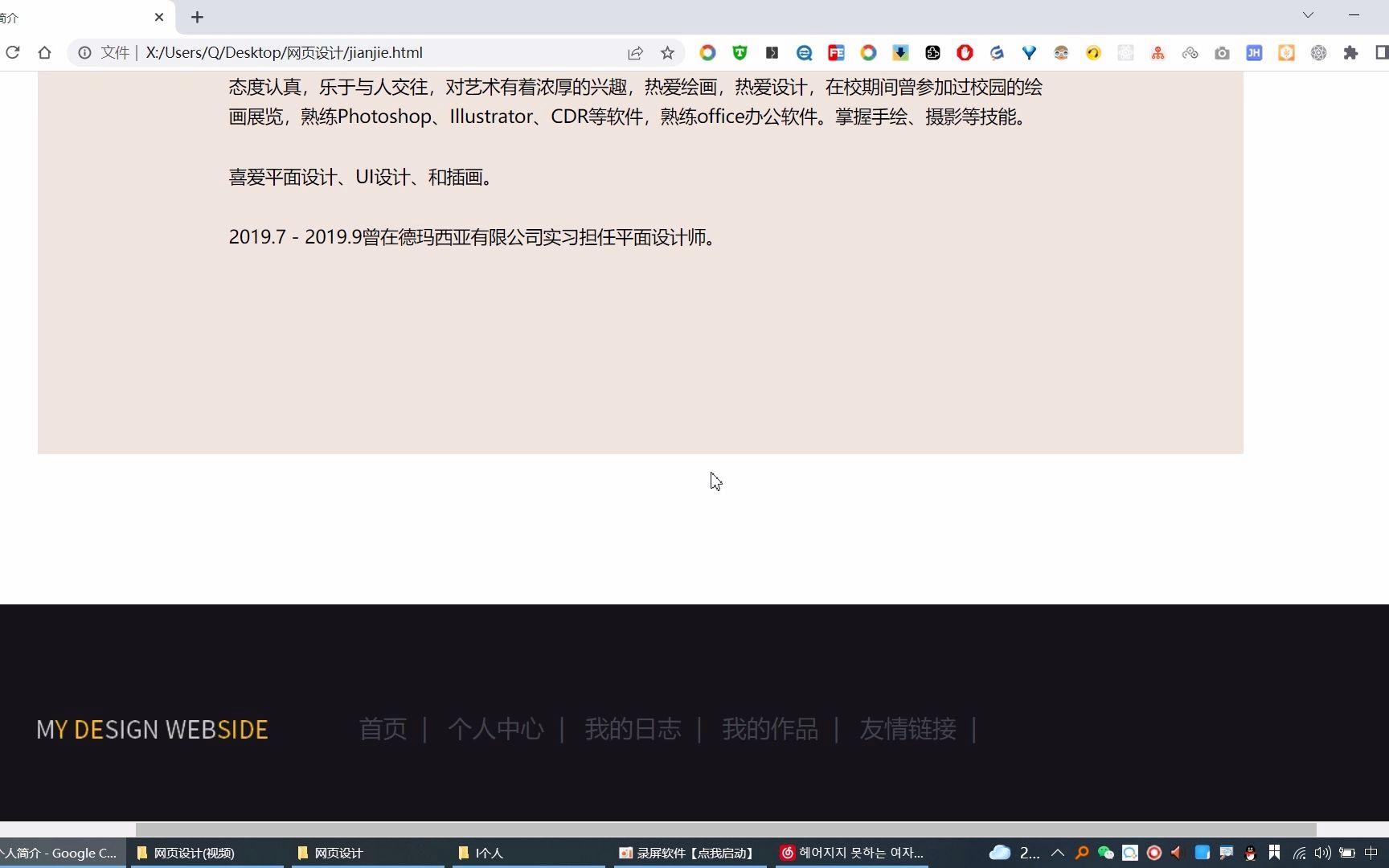Click the address bar URL field
This screenshot has width=1389, height=868.
pos(378,52)
